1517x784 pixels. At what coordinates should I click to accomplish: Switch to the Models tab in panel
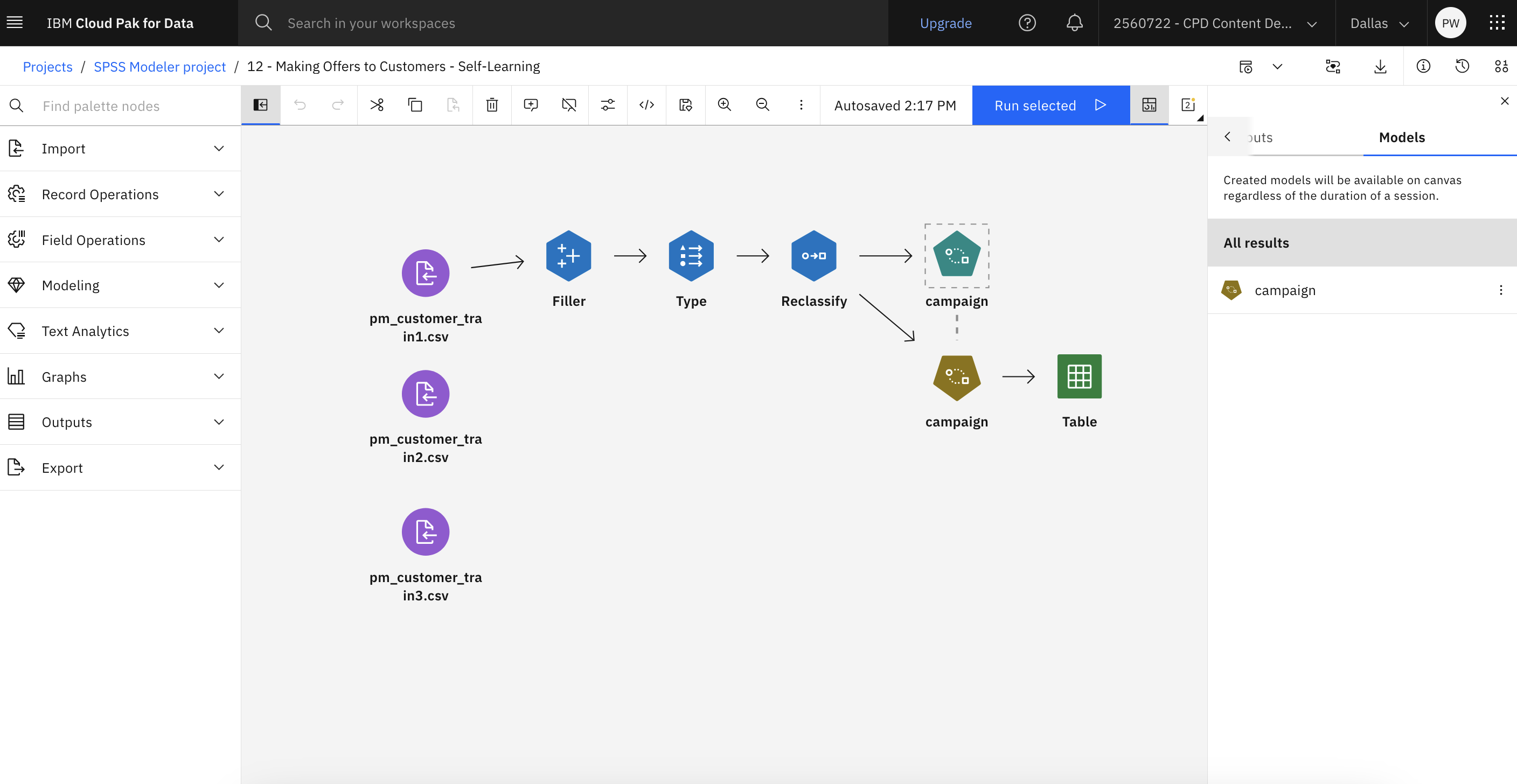click(1402, 137)
